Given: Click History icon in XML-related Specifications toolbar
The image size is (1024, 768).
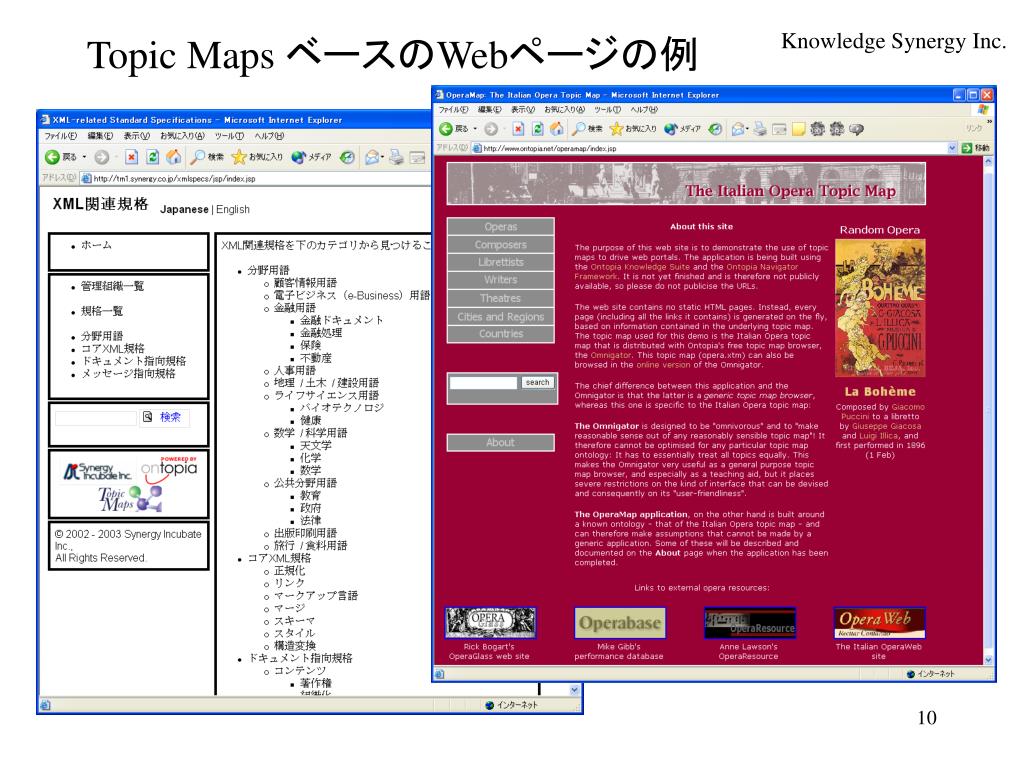Looking at the screenshot, I should click(347, 157).
